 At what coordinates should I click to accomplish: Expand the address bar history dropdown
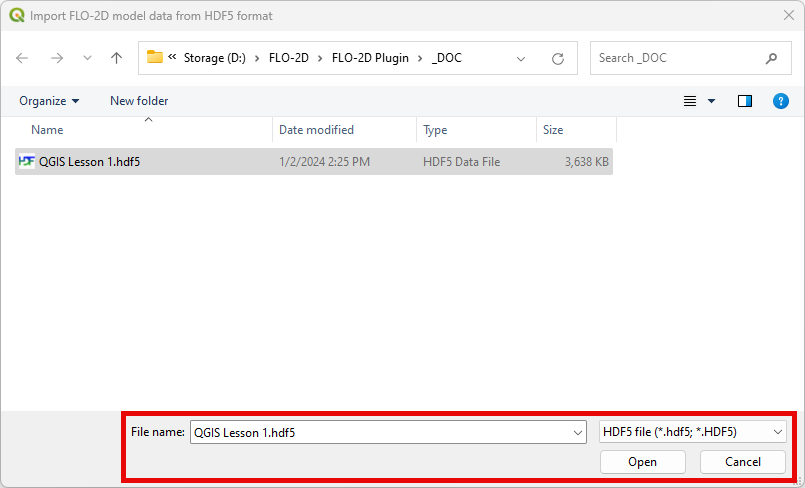pos(521,58)
